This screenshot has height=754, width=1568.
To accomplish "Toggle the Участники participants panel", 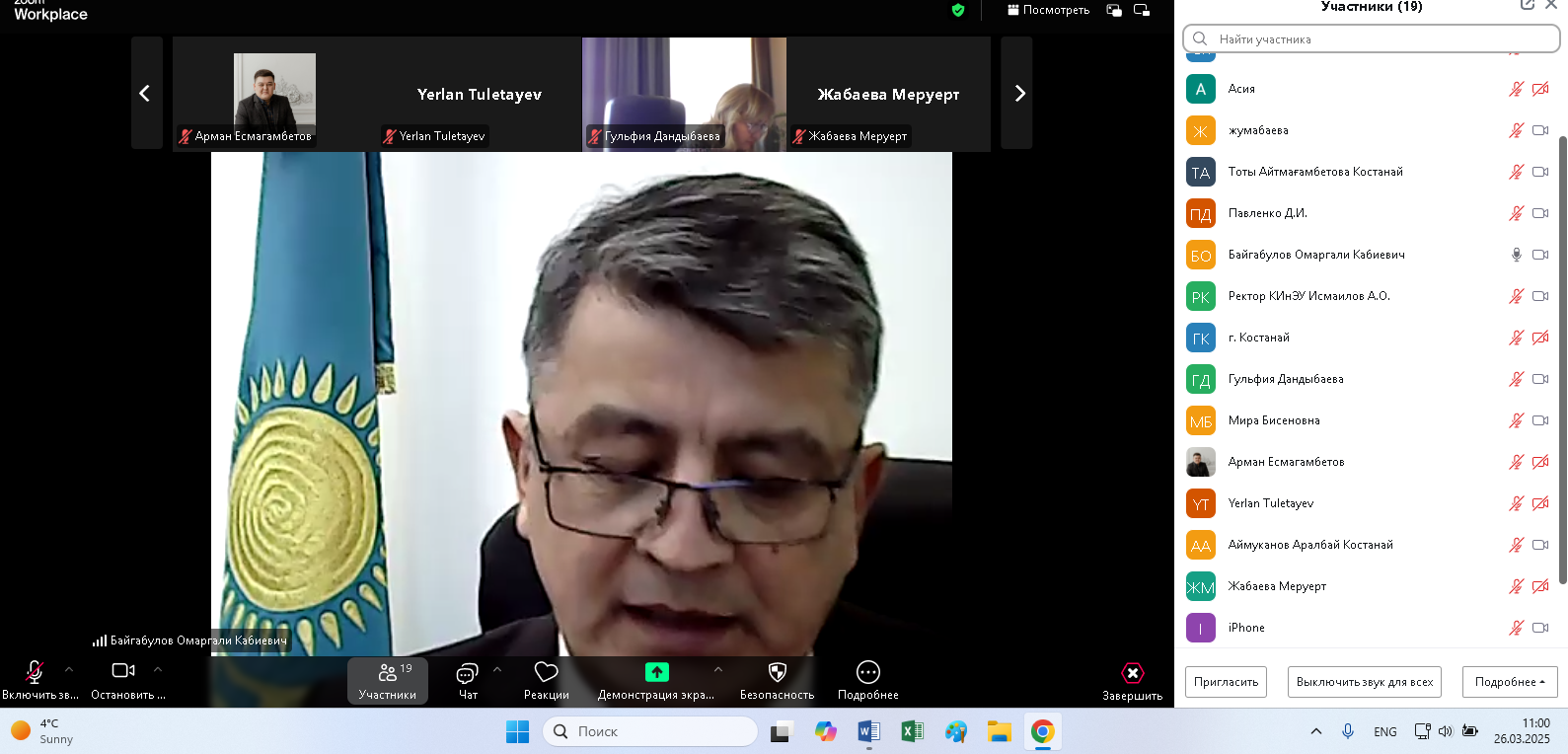I will coord(388,681).
